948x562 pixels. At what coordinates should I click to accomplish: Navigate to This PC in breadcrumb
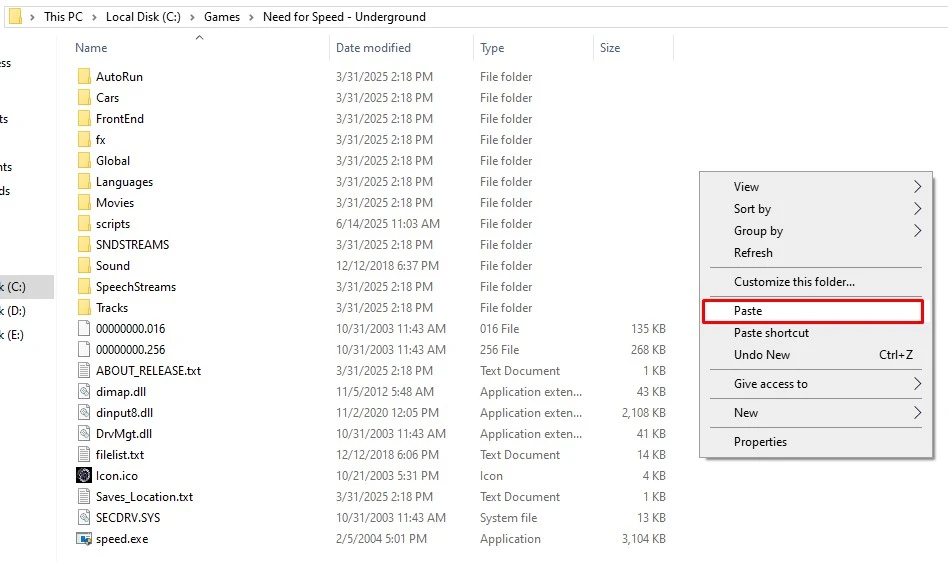point(63,17)
